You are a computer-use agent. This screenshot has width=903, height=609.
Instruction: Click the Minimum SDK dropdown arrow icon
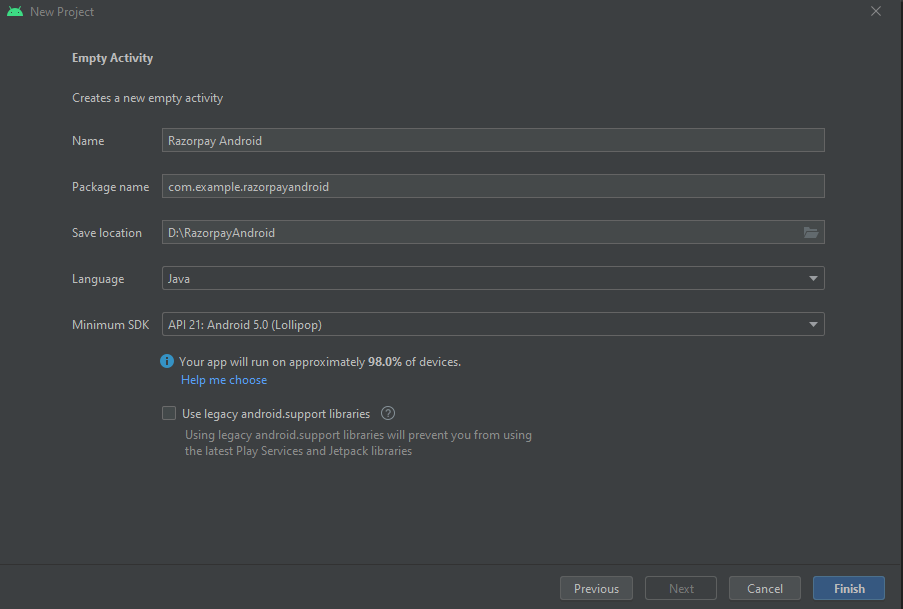click(x=813, y=324)
